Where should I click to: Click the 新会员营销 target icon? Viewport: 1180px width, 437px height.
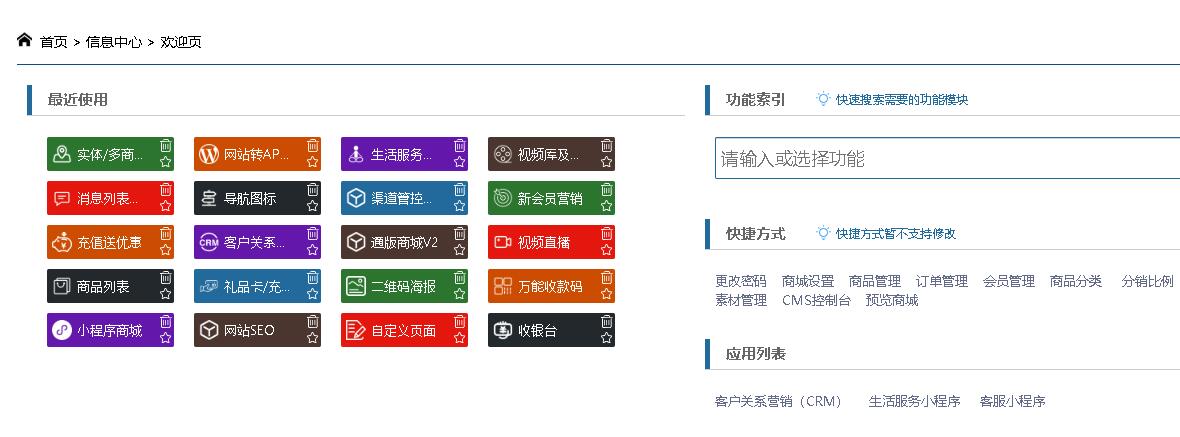tap(503, 199)
